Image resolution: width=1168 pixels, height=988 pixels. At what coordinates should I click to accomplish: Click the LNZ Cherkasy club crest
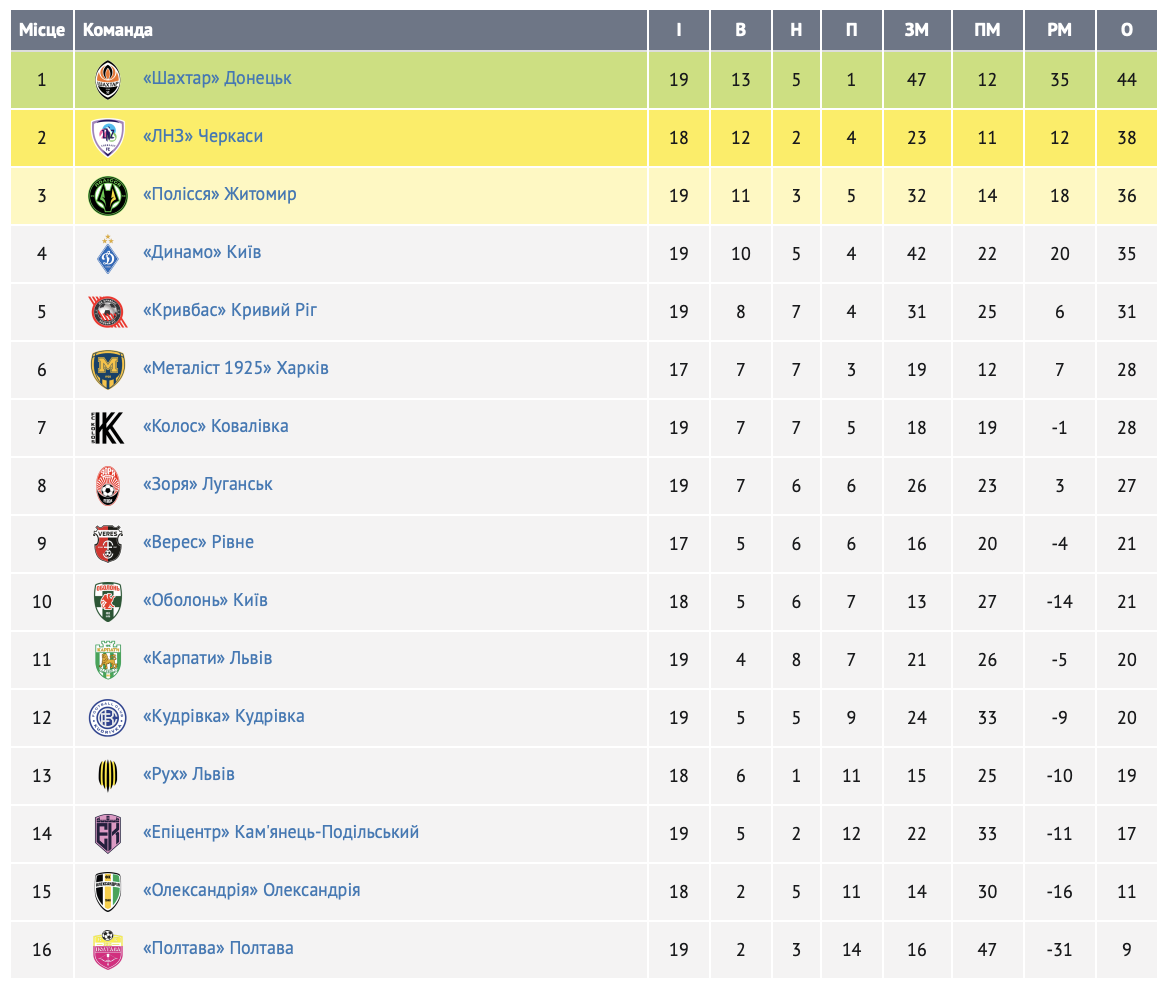pos(108,137)
